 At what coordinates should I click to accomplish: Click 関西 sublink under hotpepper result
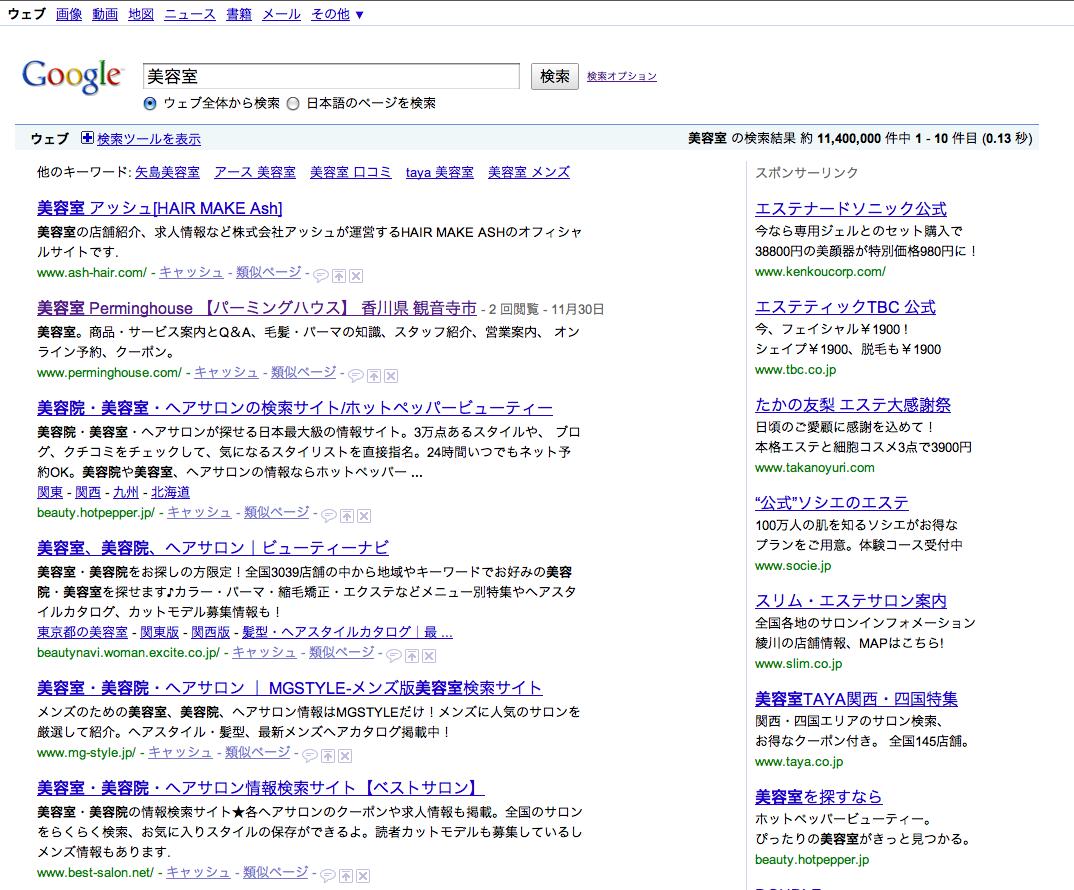88,492
